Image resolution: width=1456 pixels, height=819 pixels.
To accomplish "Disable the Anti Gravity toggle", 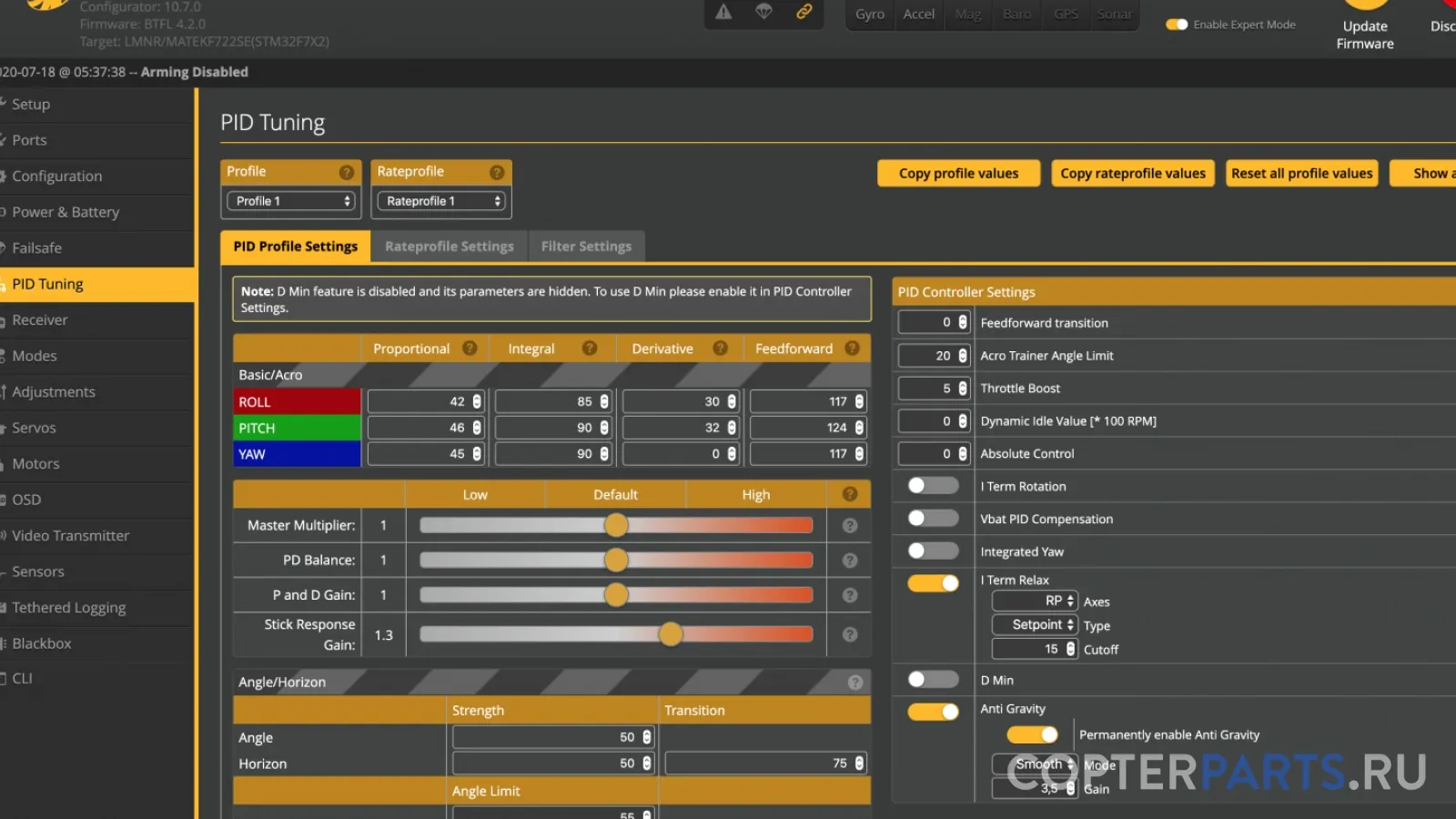I will pos(933,711).
